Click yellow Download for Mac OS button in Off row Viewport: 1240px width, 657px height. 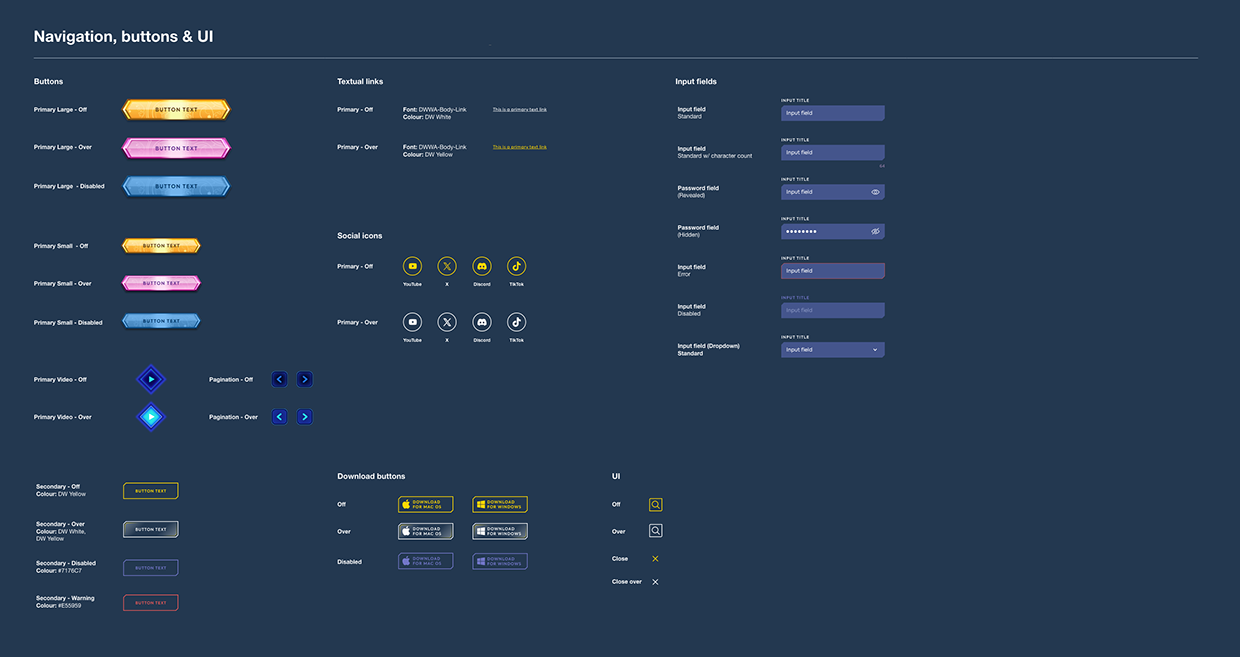coord(426,505)
